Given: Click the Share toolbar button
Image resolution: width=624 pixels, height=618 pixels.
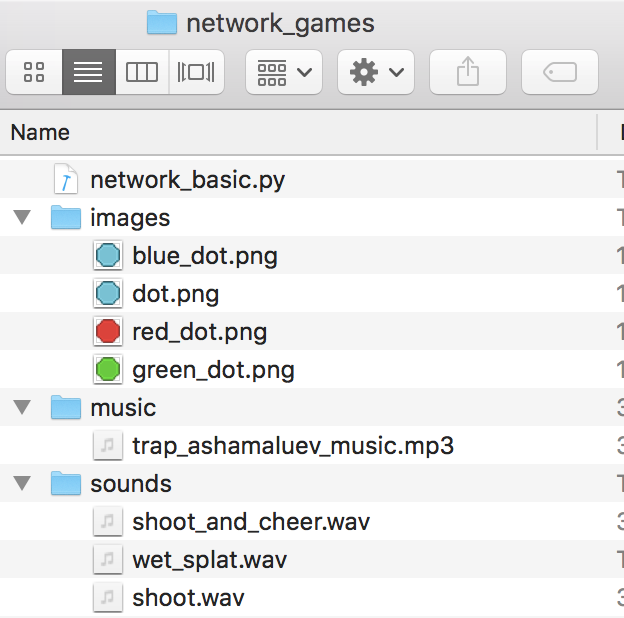Looking at the screenshot, I should click(467, 72).
